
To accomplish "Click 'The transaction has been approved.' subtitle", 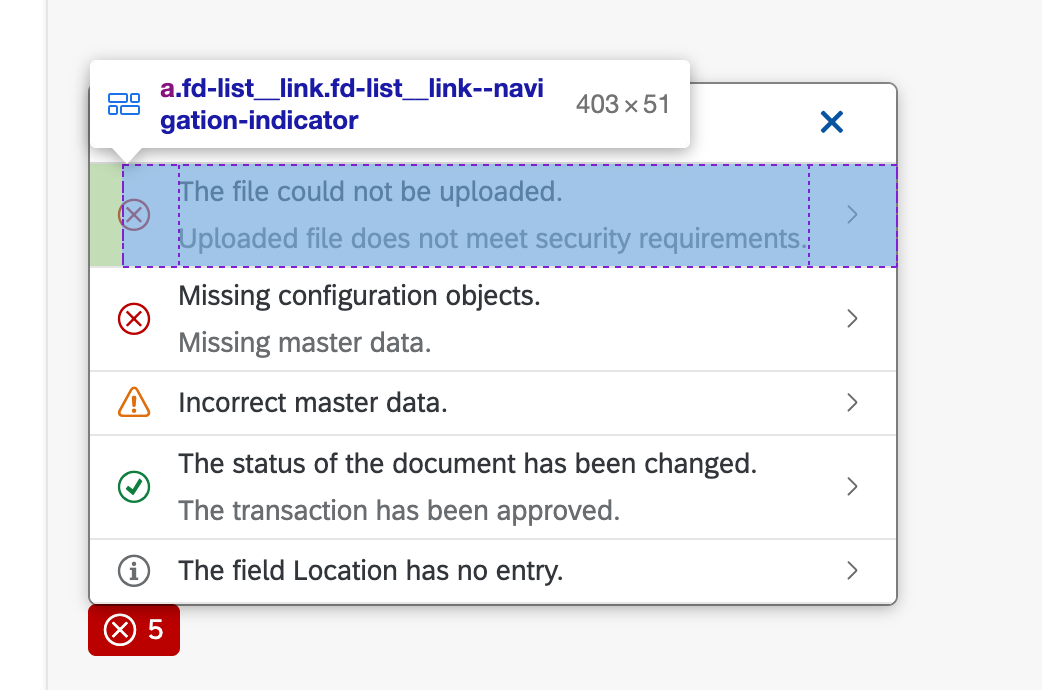I will [x=399, y=511].
